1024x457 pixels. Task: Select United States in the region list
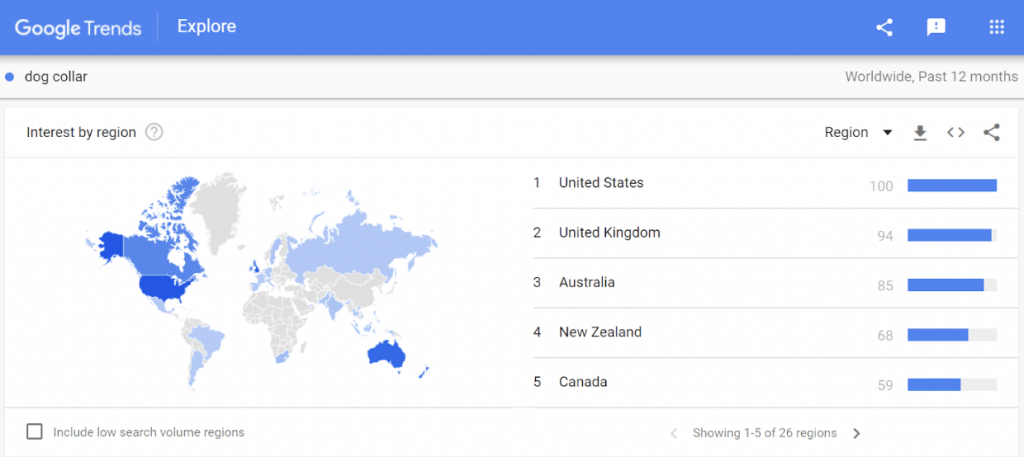(601, 183)
